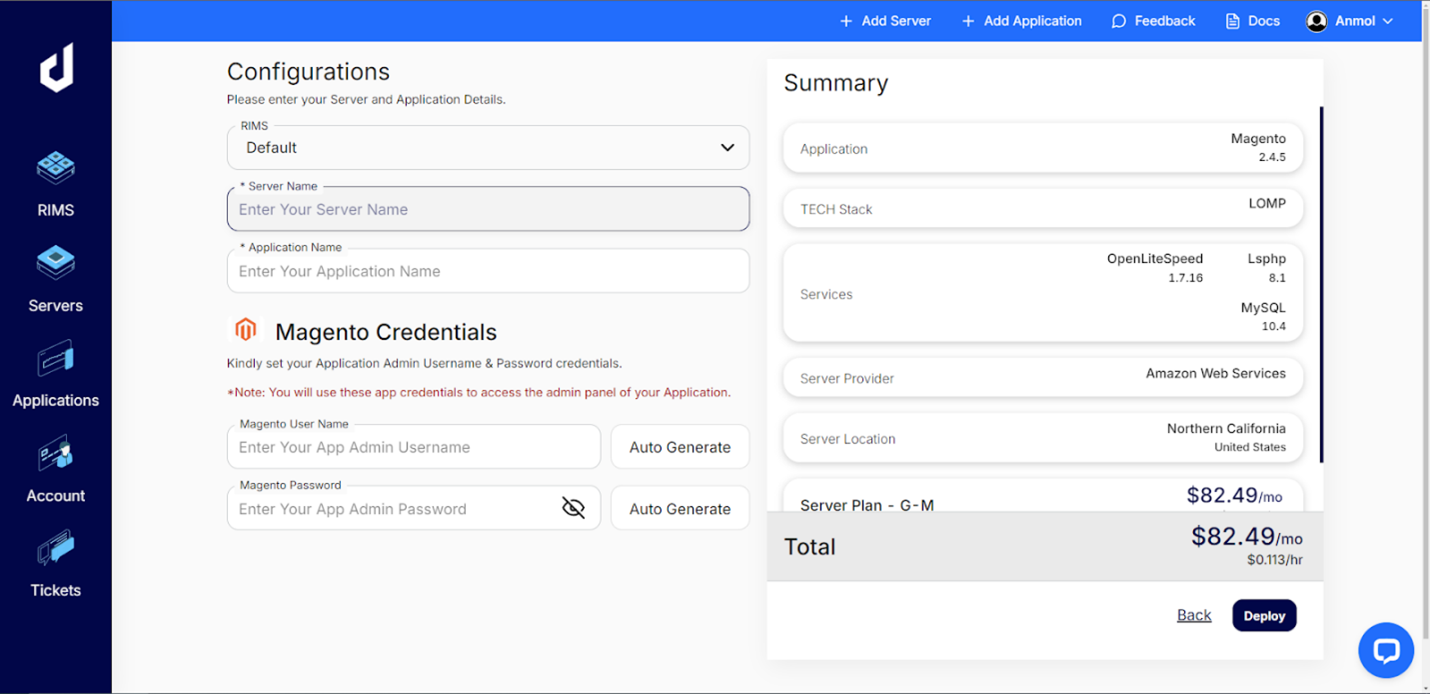Click the red "*Note" text line
The height and width of the screenshot is (694, 1430).
tap(479, 392)
